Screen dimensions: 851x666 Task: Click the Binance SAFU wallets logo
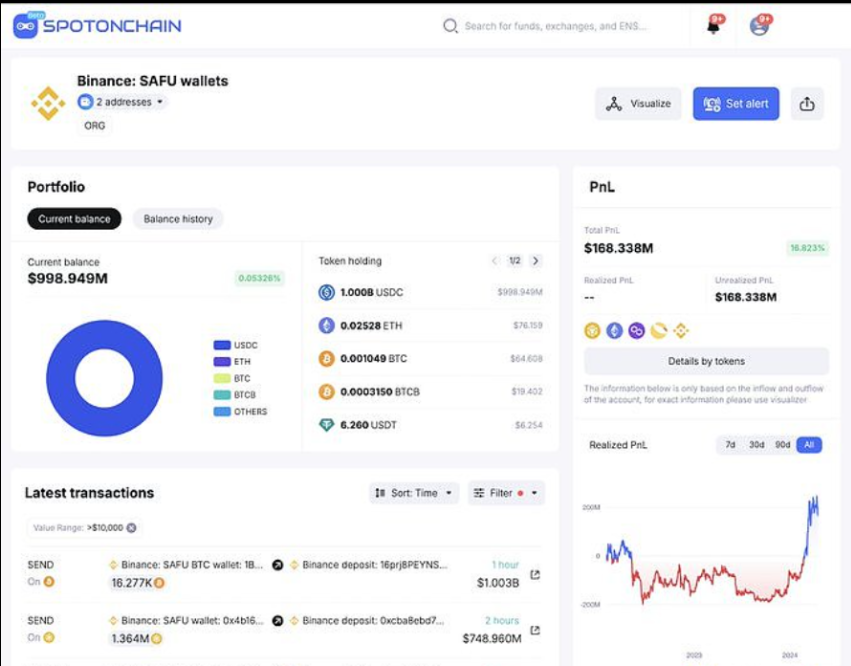(x=48, y=103)
